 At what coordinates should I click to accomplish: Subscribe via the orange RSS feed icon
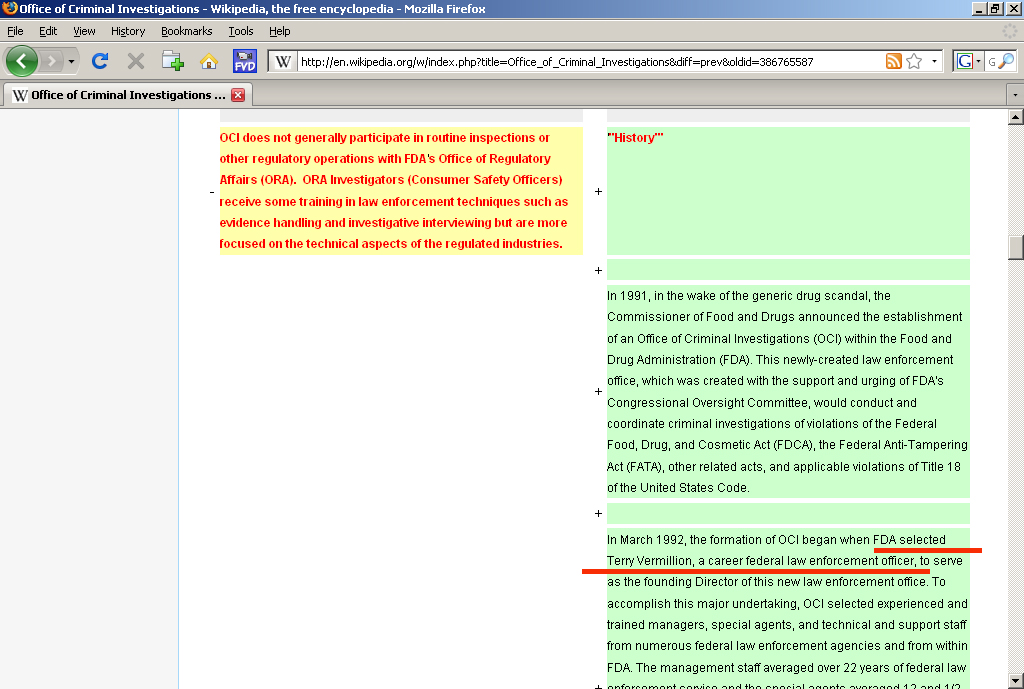[x=893, y=61]
